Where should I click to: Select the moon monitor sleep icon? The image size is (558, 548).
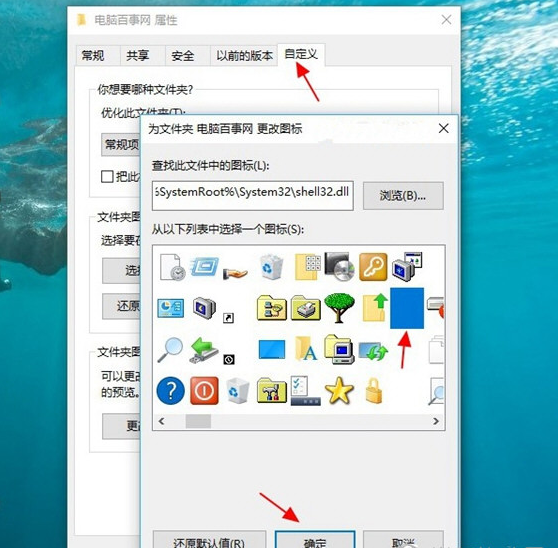point(204,308)
